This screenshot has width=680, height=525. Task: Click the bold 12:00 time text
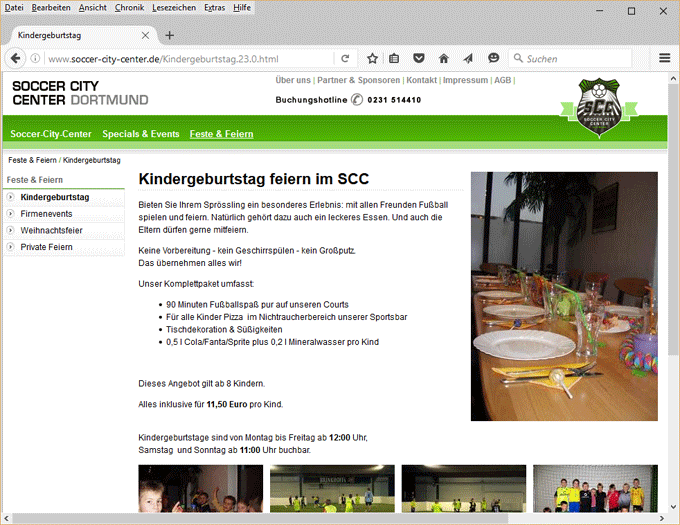point(340,438)
